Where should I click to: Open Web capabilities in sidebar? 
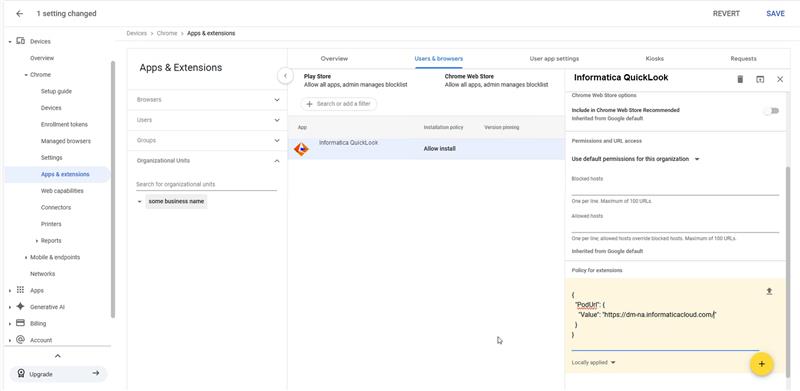pyautogui.click(x=62, y=191)
